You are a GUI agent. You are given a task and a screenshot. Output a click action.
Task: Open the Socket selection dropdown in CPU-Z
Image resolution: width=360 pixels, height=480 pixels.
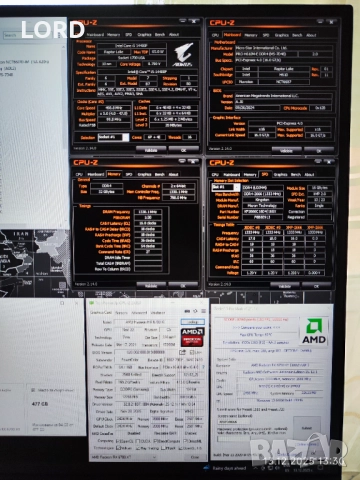click(x=113, y=137)
